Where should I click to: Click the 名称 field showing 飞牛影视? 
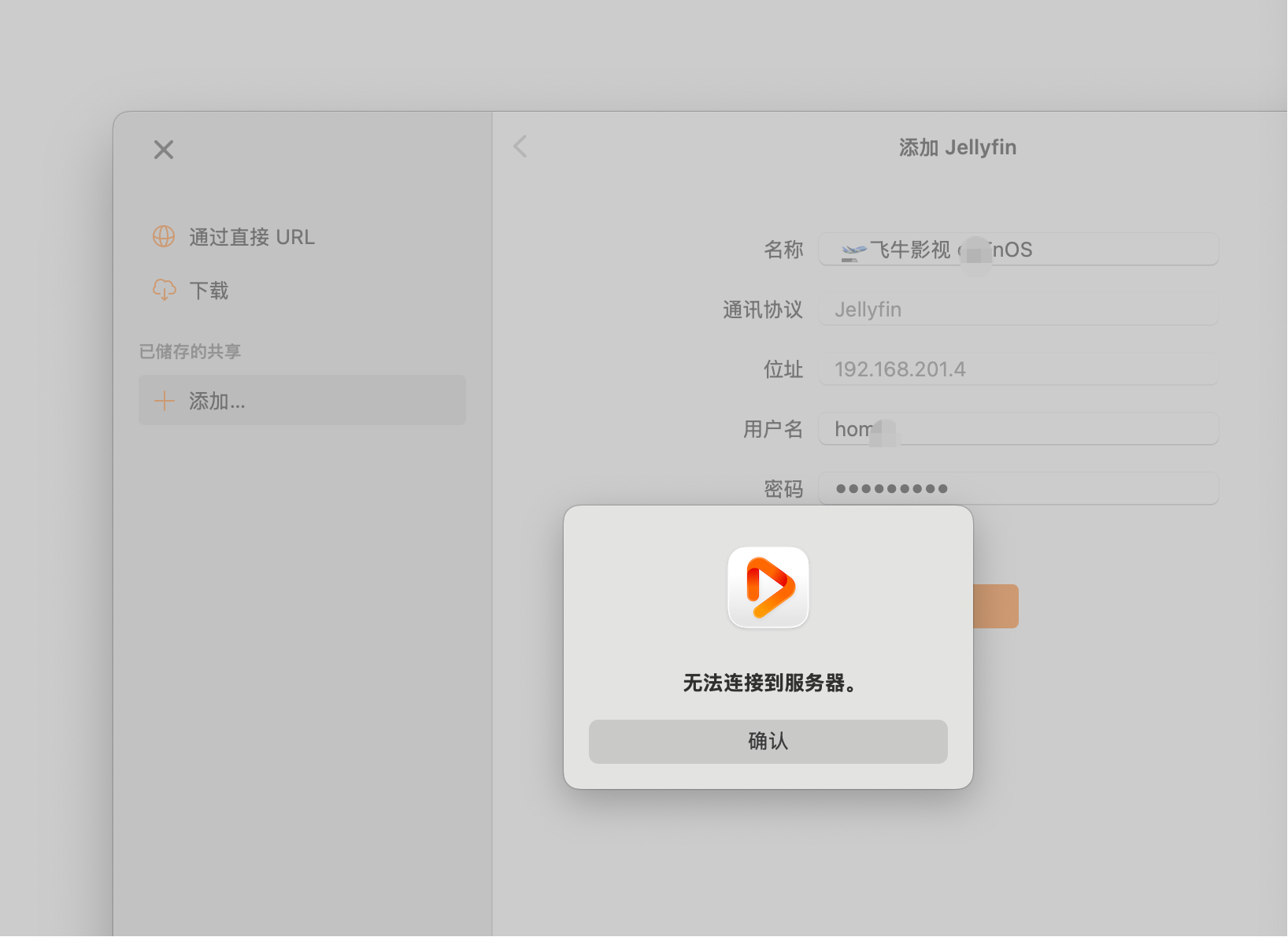tap(1017, 249)
